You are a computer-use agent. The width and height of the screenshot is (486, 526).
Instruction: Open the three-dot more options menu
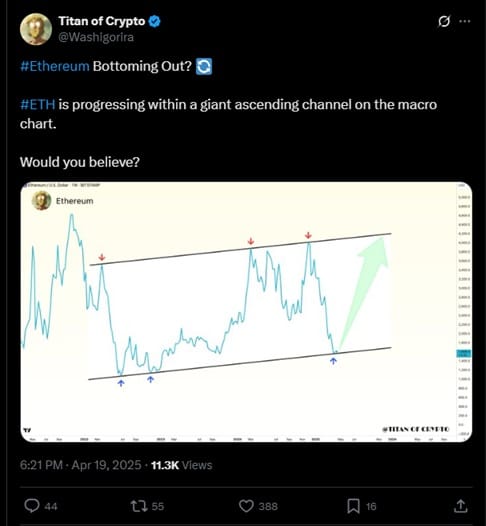[465, 21]
